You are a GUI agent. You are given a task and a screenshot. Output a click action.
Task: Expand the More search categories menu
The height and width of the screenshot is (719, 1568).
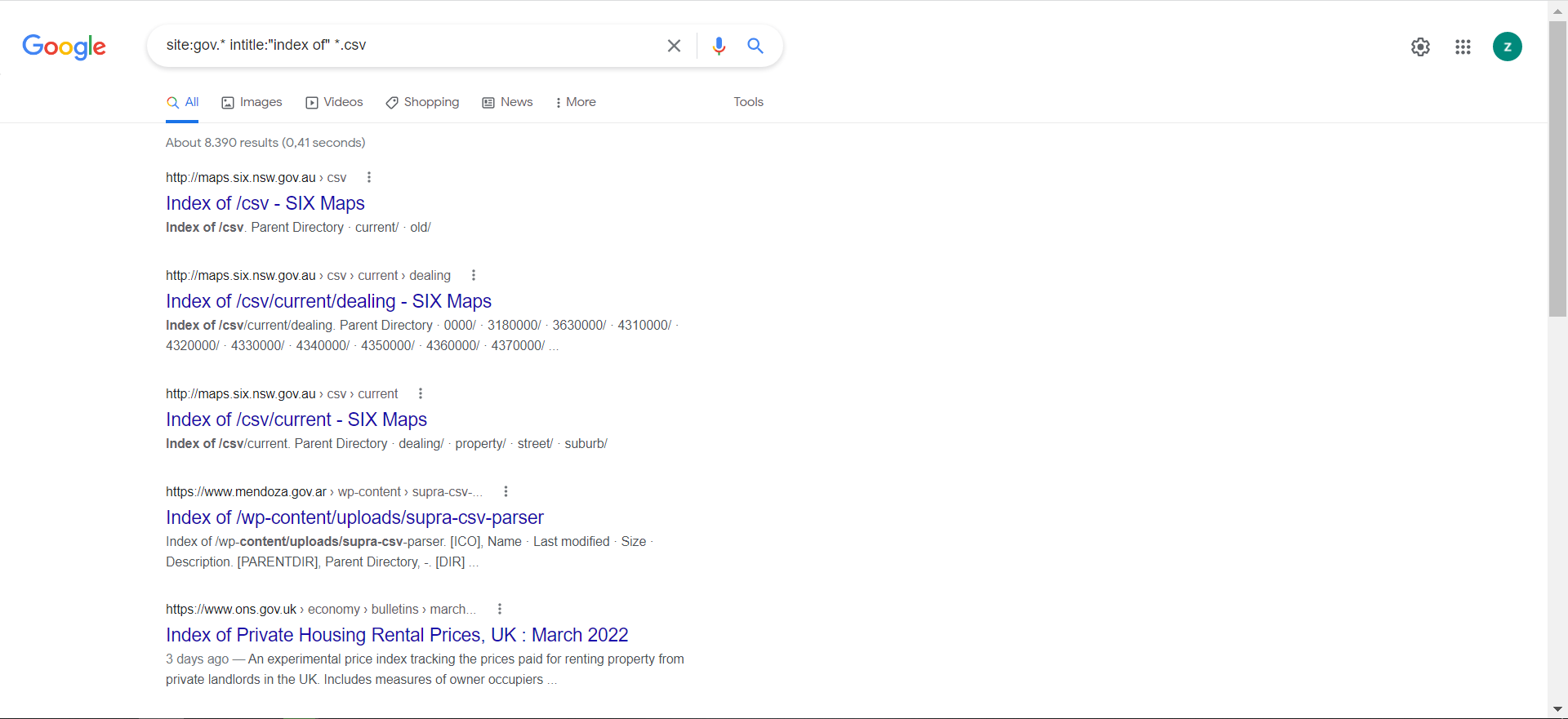pyautogui.click(x=575, y=102)
